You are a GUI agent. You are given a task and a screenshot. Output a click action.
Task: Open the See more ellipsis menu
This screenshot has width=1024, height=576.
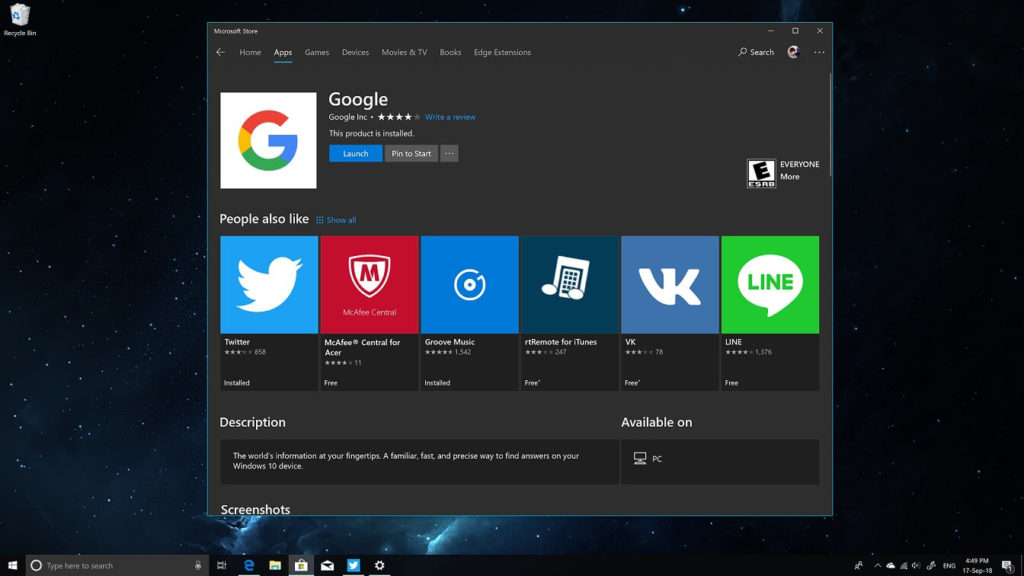[x=819, y=52]
